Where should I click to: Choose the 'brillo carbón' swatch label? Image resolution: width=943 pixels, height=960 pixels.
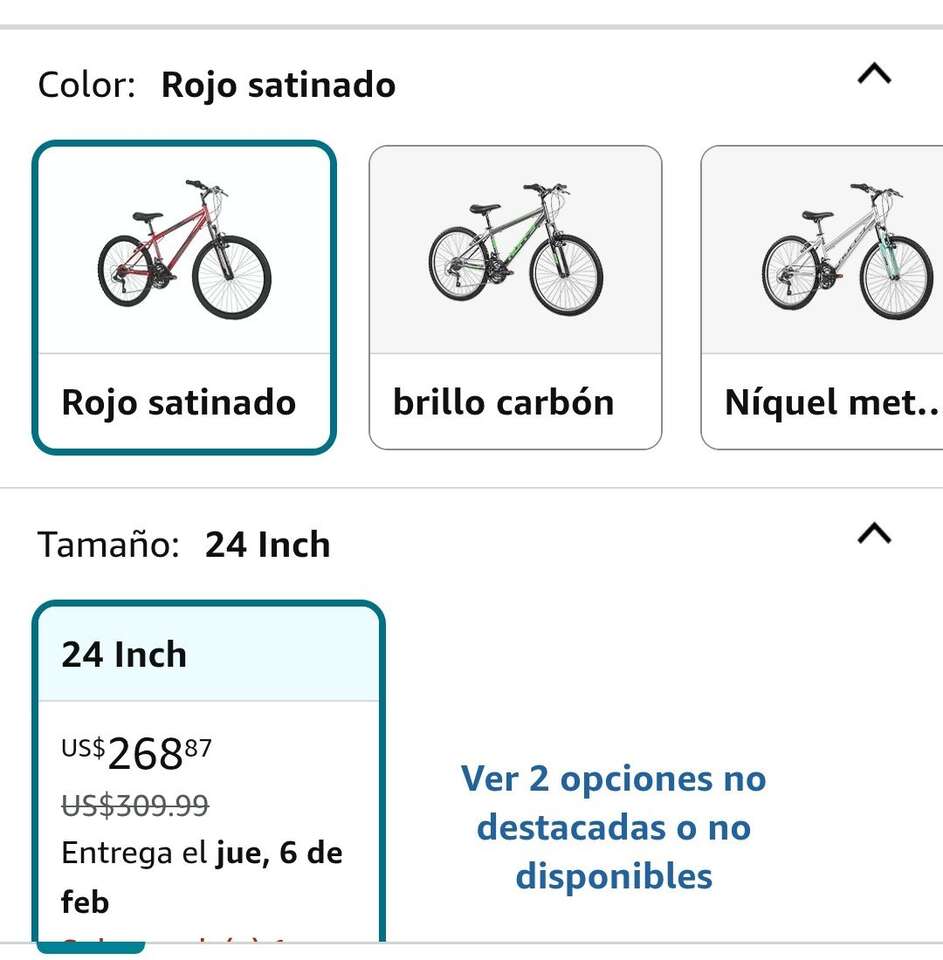[x=503, y=402]
